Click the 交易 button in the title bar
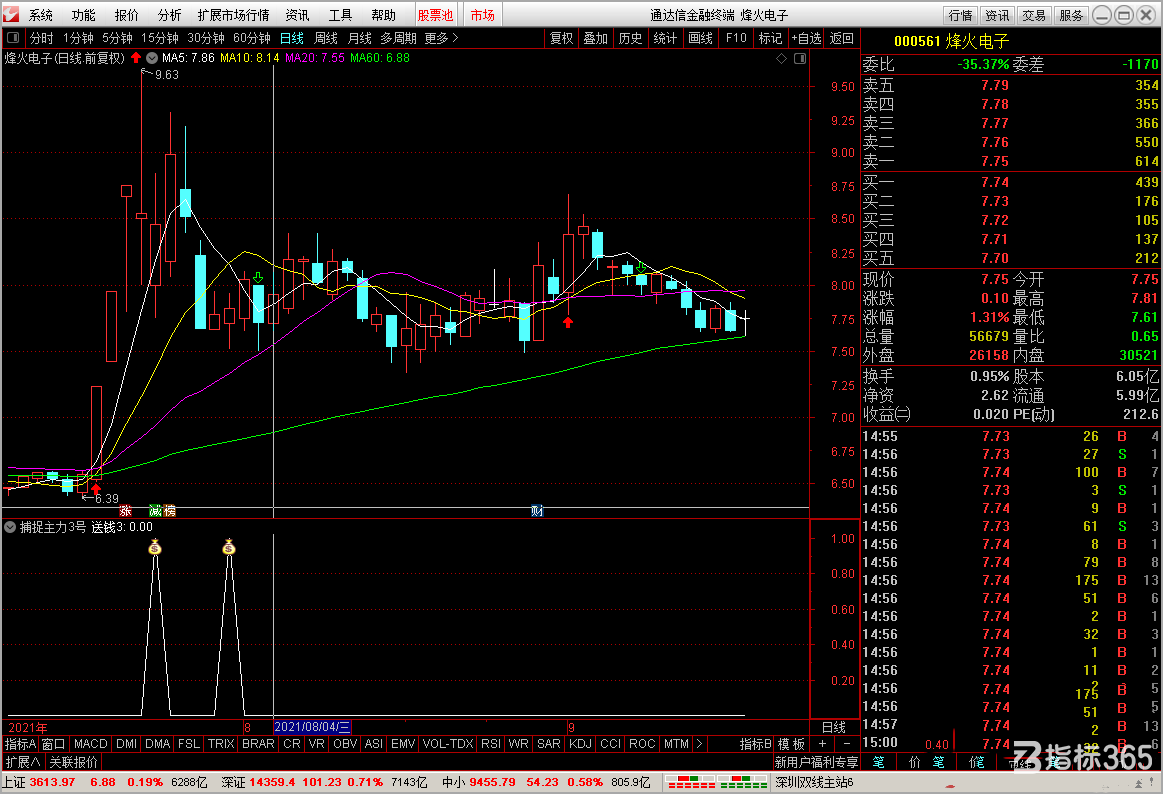The width and height of the screenshot is (1163, 794). pos(1034,15)
